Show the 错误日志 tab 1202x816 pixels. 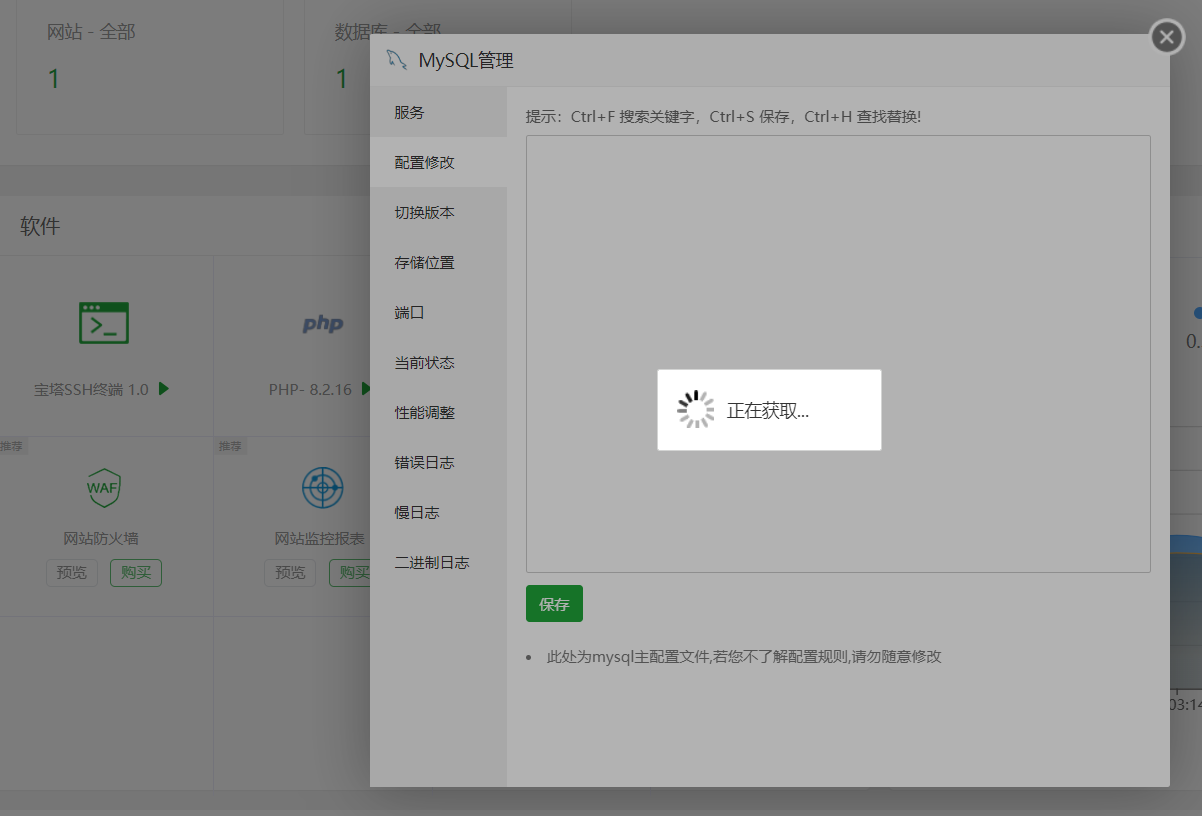[x=438, y=463]
